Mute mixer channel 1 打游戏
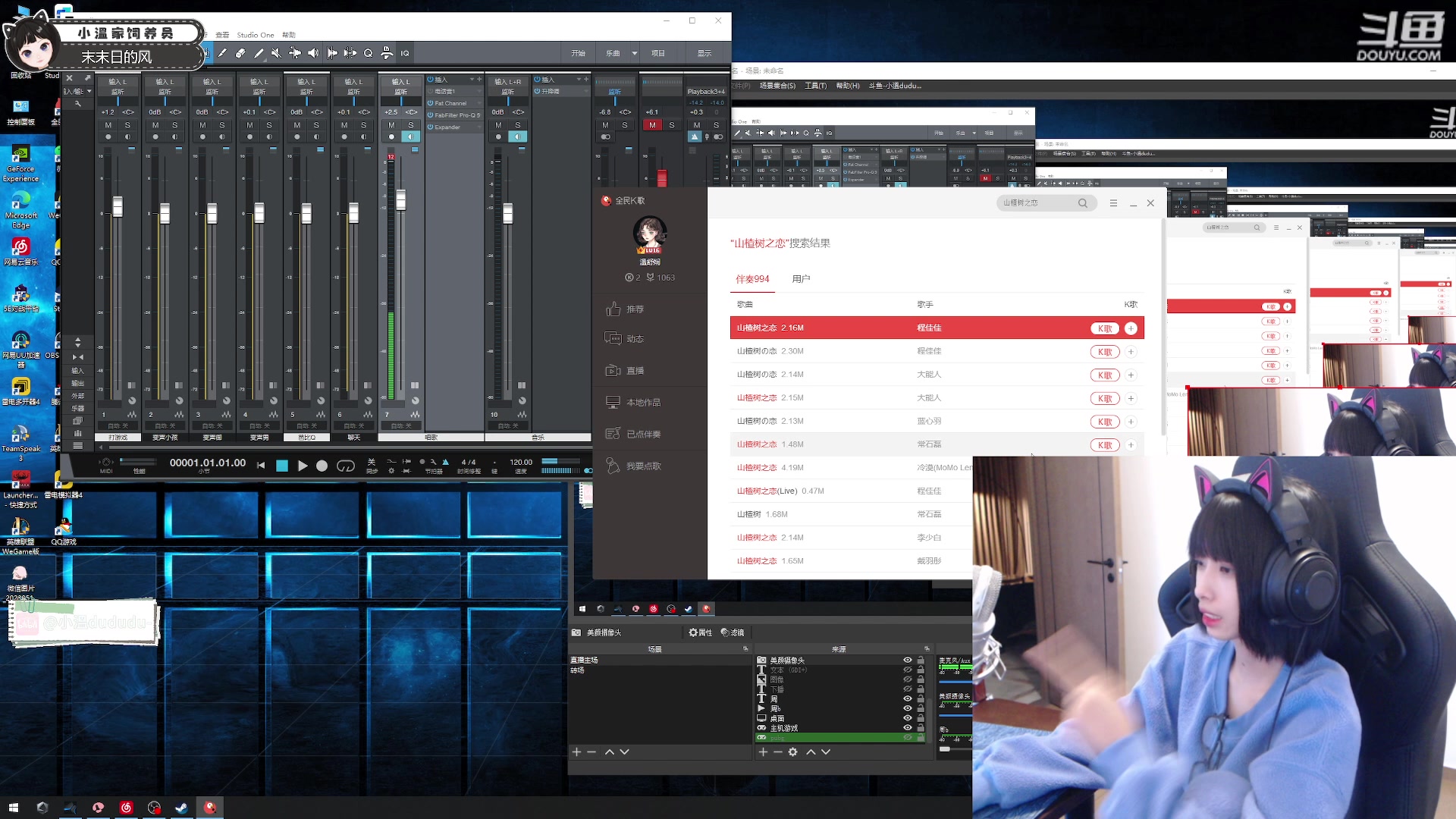1456x819 pixels. (108, 125)
